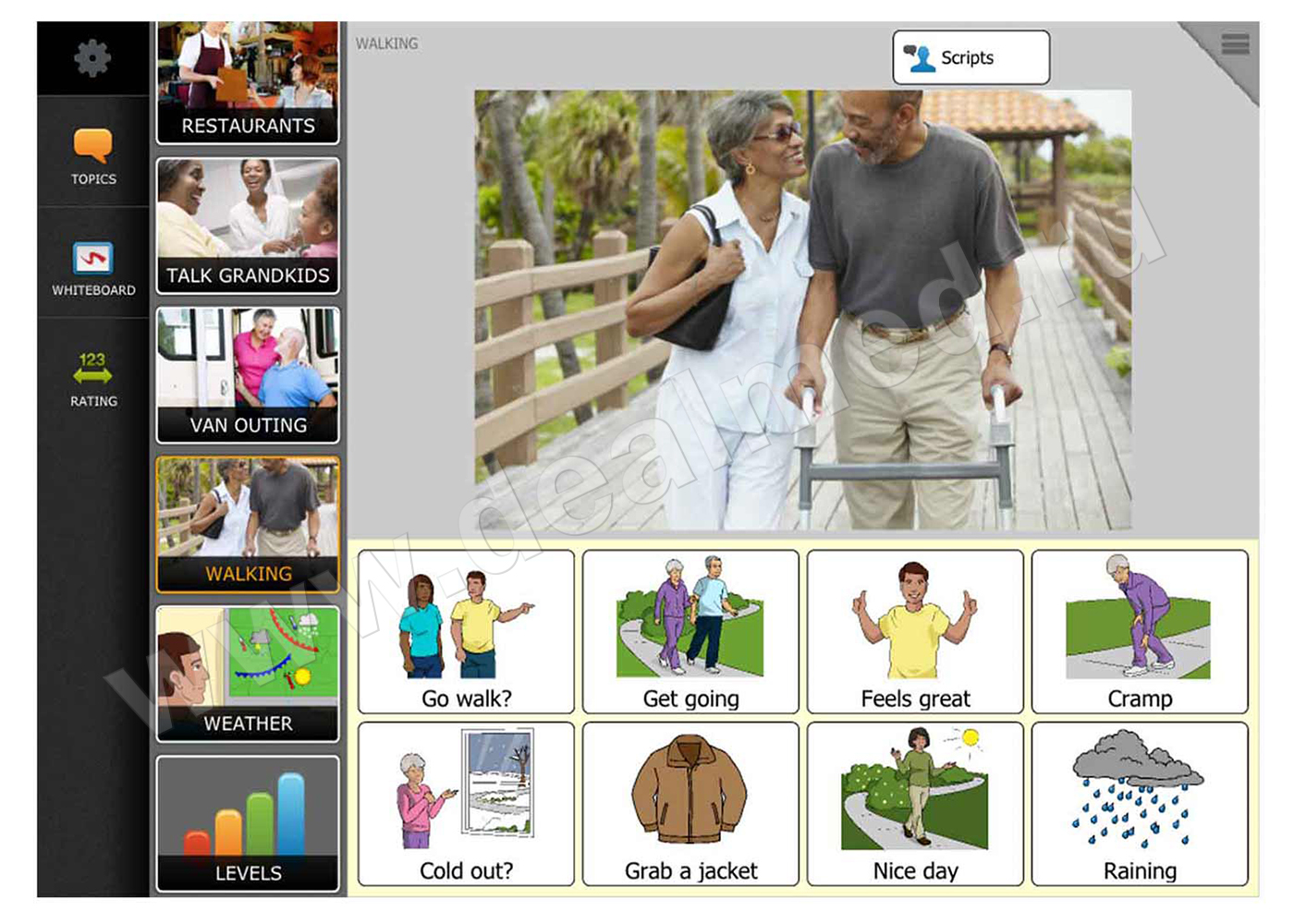
Task: Click the large walking couple photo
Action: [803, 310]
